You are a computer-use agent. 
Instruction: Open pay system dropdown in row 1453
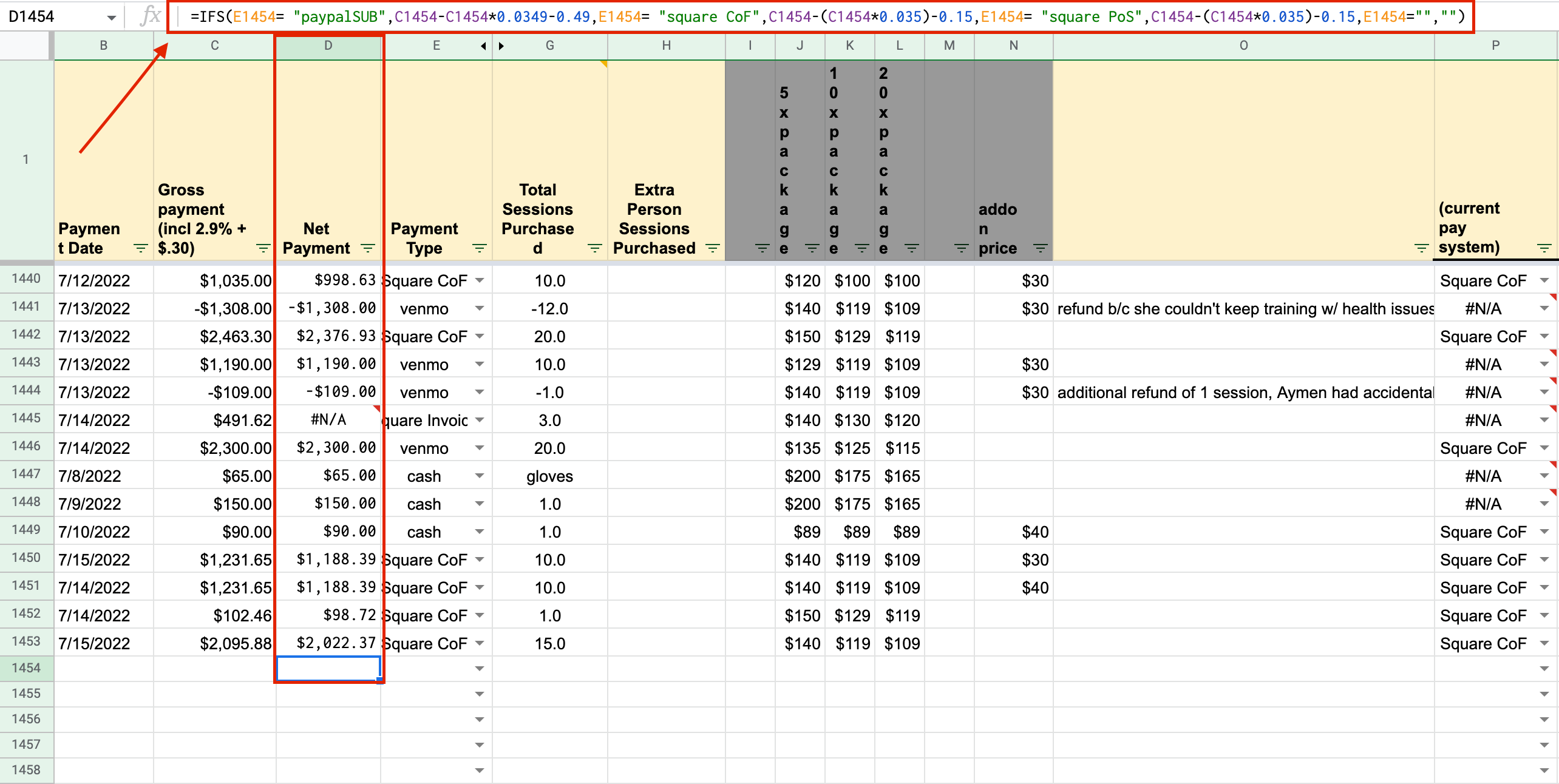(1544, 643)
